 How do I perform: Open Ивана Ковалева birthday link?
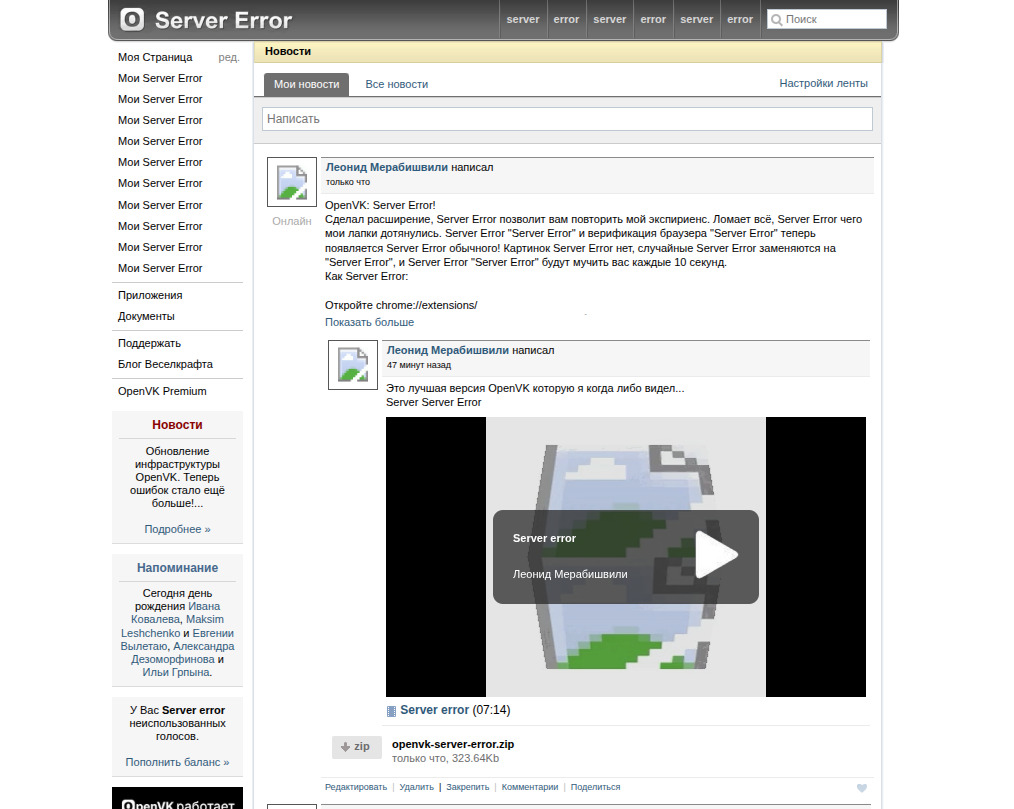pos(176,613)
